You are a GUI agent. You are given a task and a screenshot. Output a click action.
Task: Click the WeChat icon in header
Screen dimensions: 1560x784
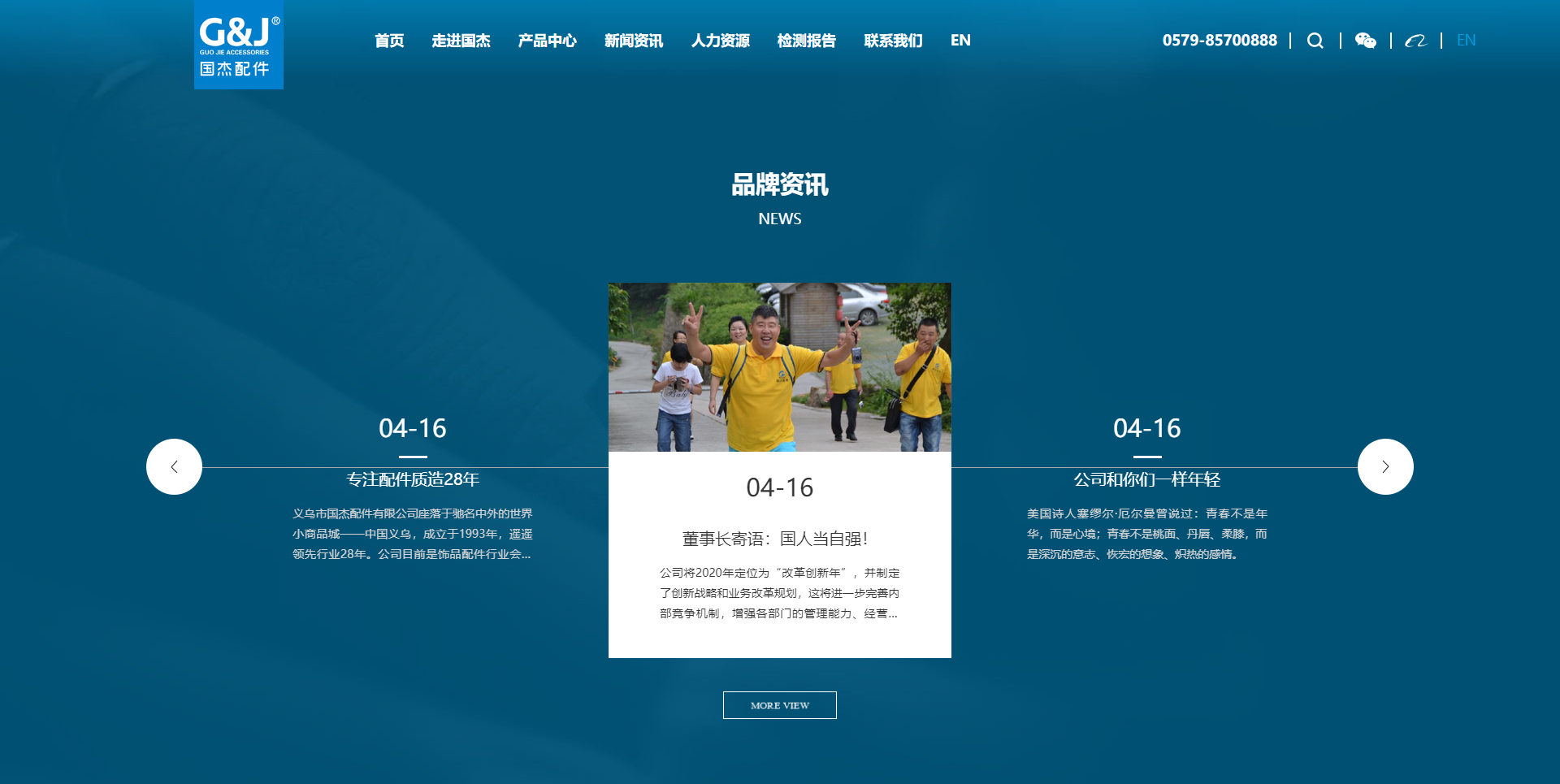point(1365,41)
